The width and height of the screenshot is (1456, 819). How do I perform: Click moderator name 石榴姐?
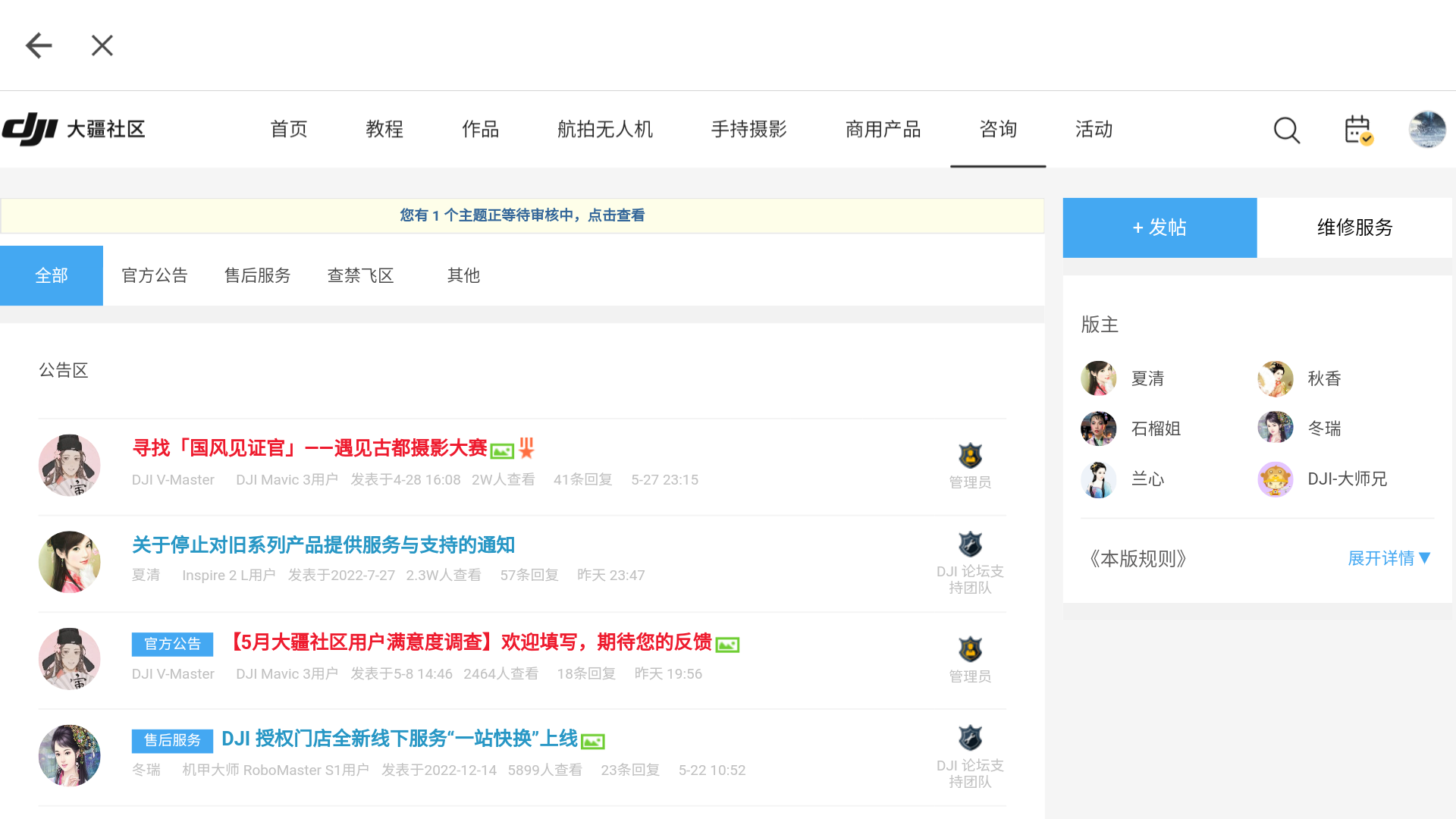pos(1156,428)
